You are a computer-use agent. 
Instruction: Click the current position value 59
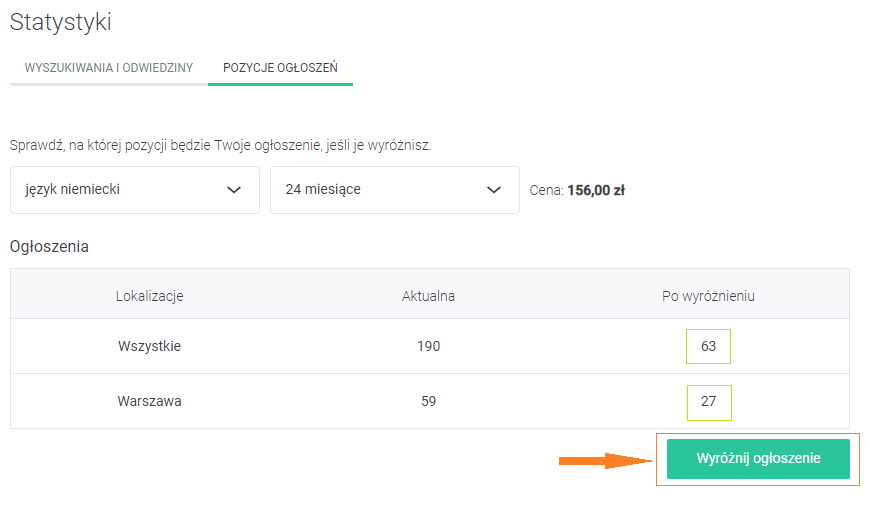[428, 402]
